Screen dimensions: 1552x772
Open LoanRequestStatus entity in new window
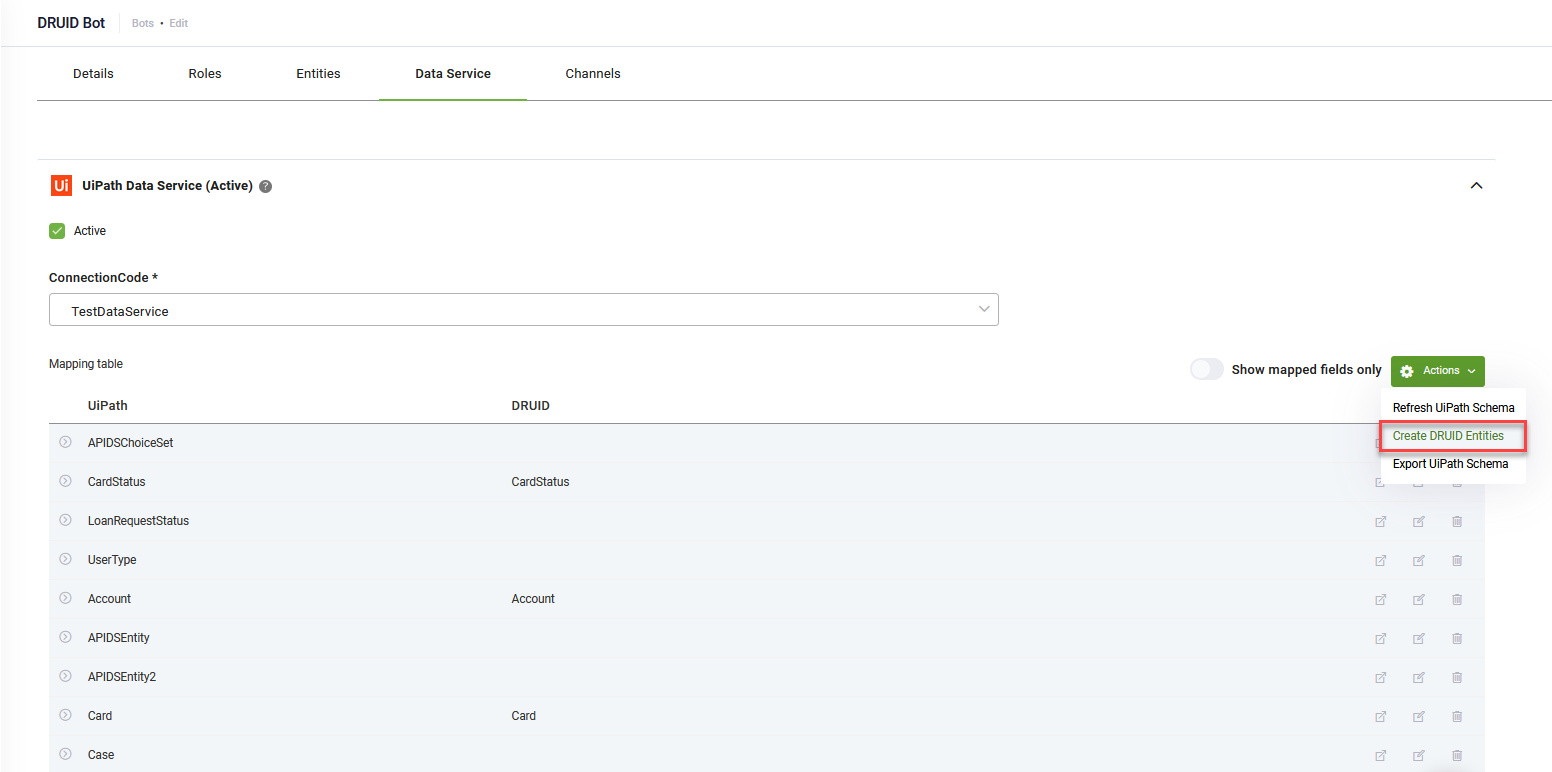coord(1381,521)
